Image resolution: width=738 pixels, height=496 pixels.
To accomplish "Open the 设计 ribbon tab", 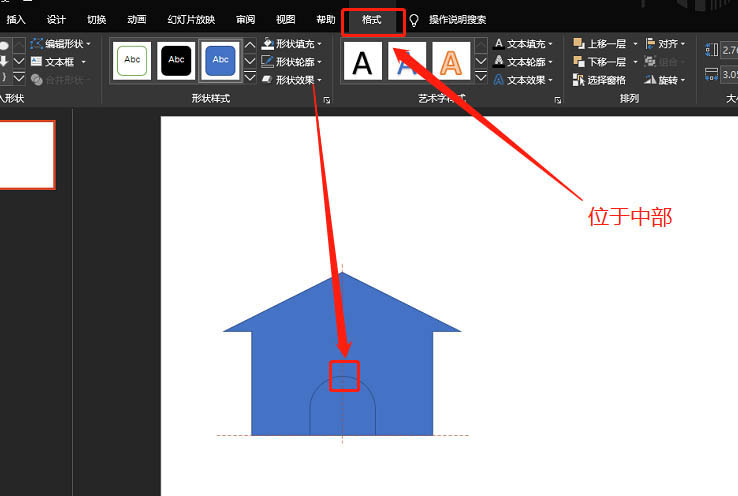I will [x=56, y=20].
